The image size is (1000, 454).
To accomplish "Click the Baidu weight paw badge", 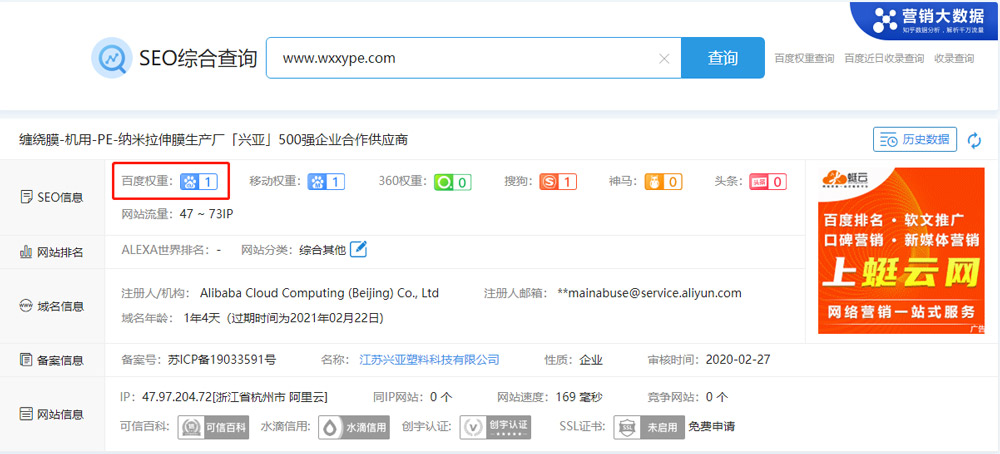I will 198,182.
